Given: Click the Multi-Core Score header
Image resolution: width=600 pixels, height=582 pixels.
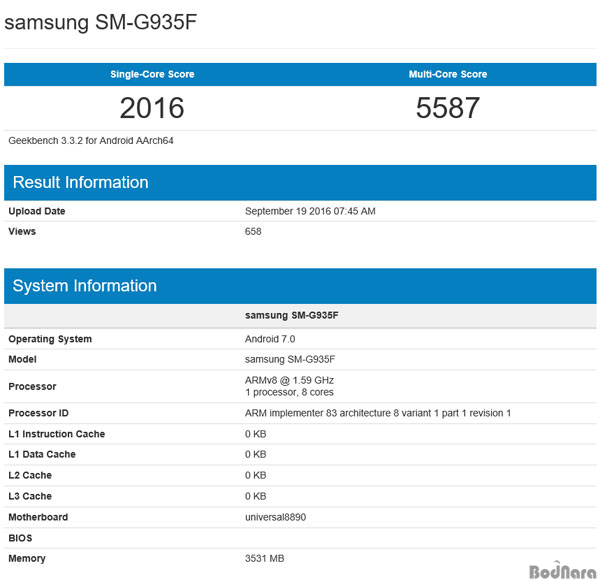Looking at the screenshot, I should 448,74.
